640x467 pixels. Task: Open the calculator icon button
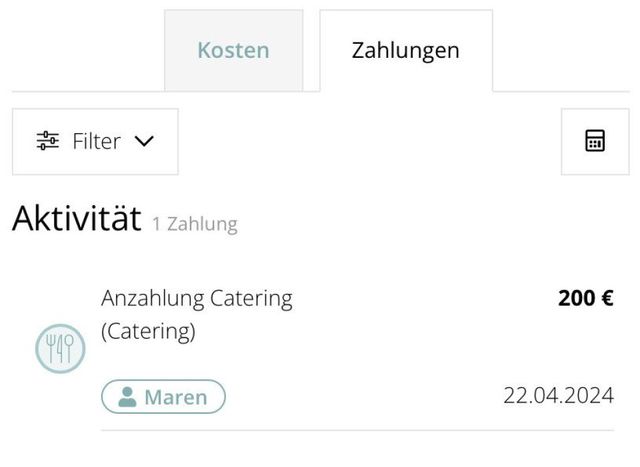[x=595, y=141]
